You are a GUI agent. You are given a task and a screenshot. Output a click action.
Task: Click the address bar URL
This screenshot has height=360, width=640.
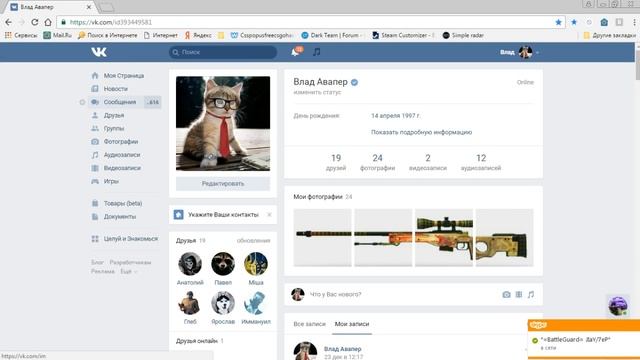click(111, 22)
